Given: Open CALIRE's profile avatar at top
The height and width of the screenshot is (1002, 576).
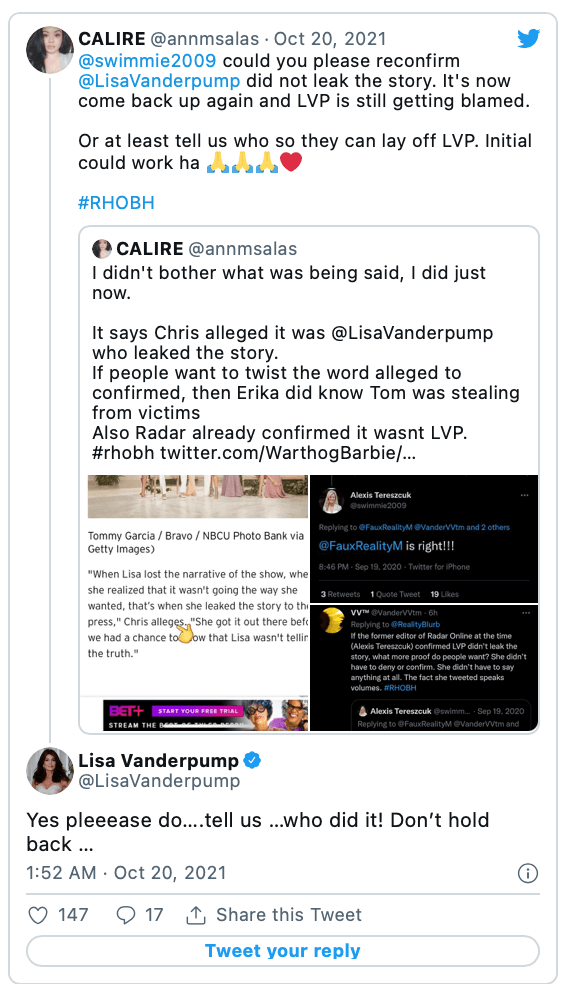Looking at the screenshot, I should pyautogui.click(x=50, y=50).
